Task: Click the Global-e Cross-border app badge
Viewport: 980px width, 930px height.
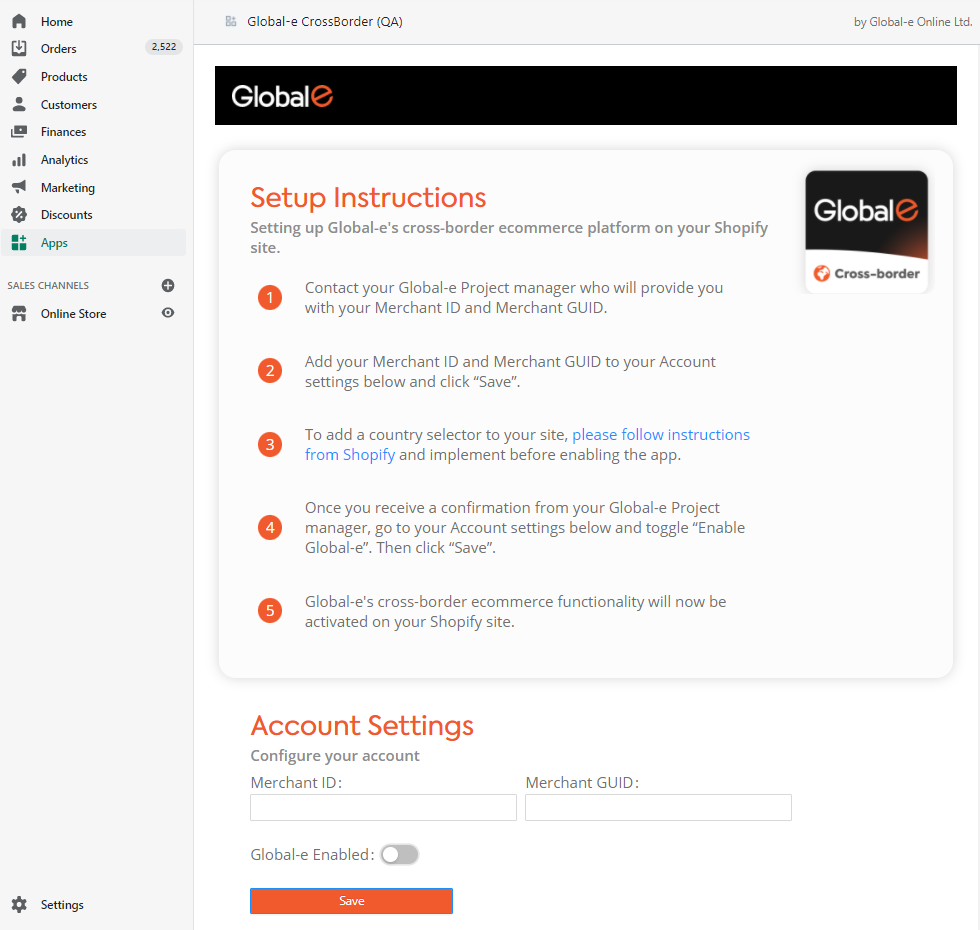Action: (866, 230)
